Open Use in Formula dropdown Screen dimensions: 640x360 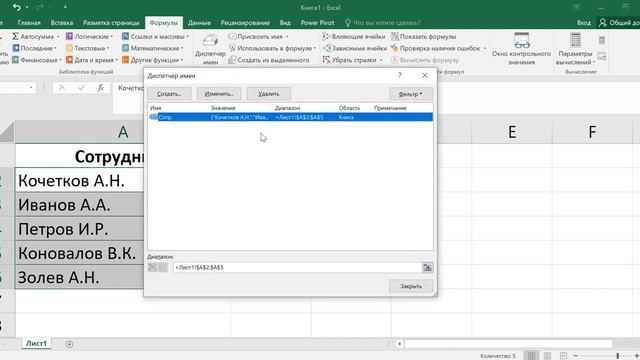(272, 48)
